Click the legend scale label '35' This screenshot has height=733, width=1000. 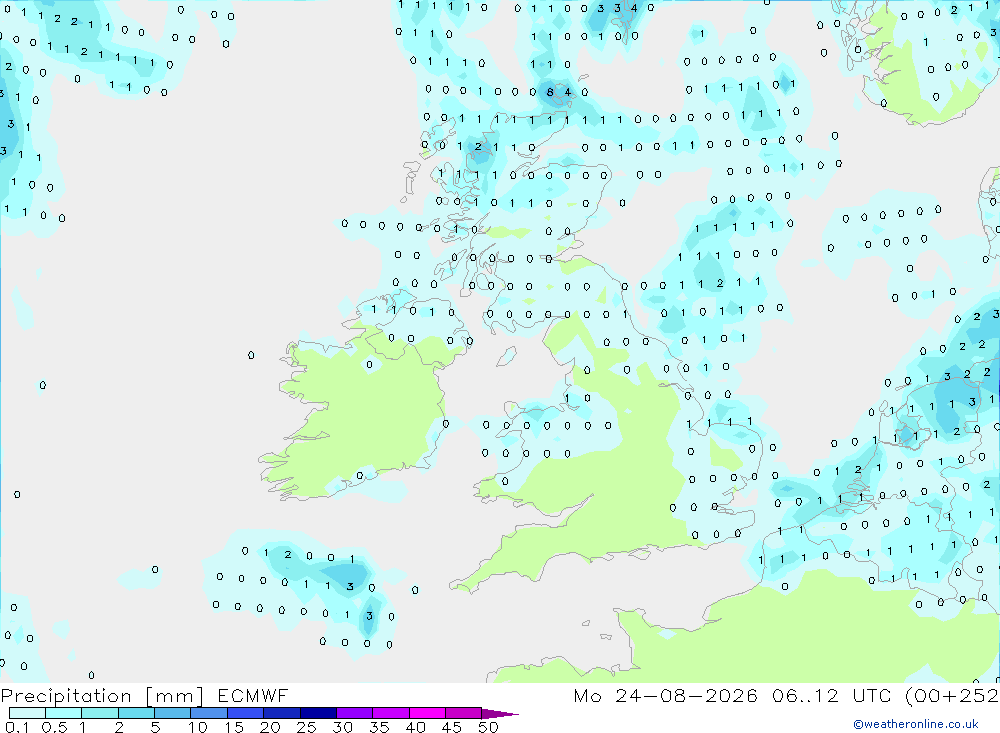(x=379, y=727)
